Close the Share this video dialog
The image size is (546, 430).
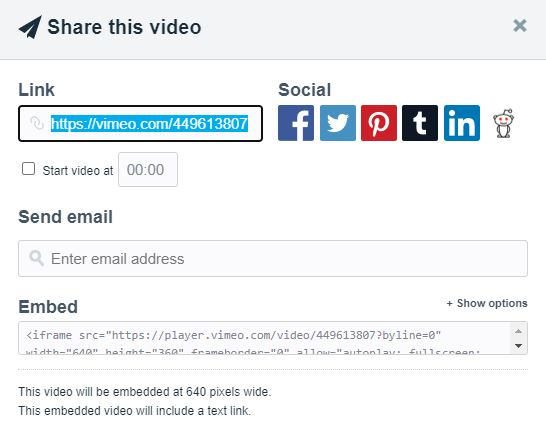coord(520,25)
